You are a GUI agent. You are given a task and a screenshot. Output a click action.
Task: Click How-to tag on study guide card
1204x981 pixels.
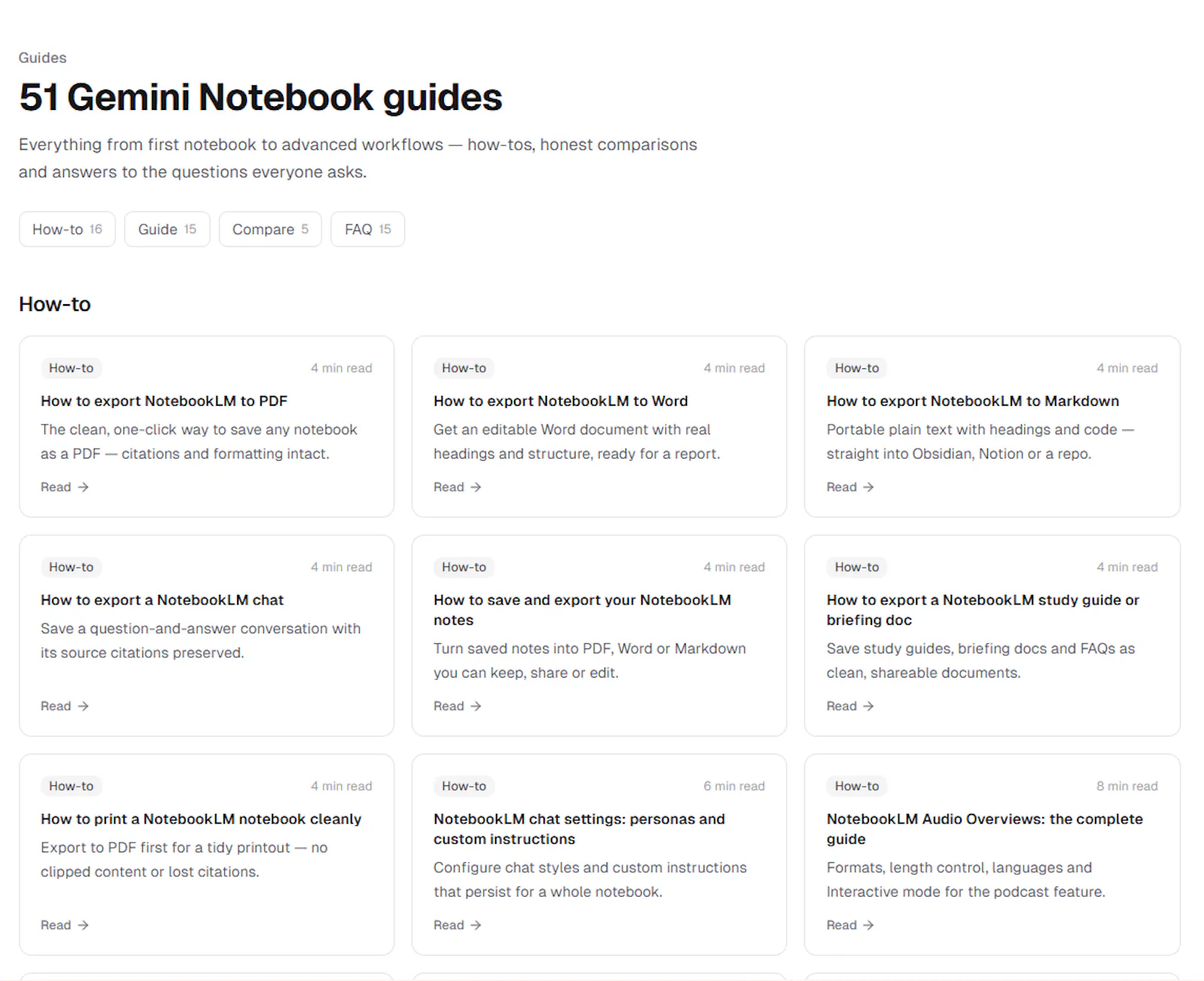point(857,567)
